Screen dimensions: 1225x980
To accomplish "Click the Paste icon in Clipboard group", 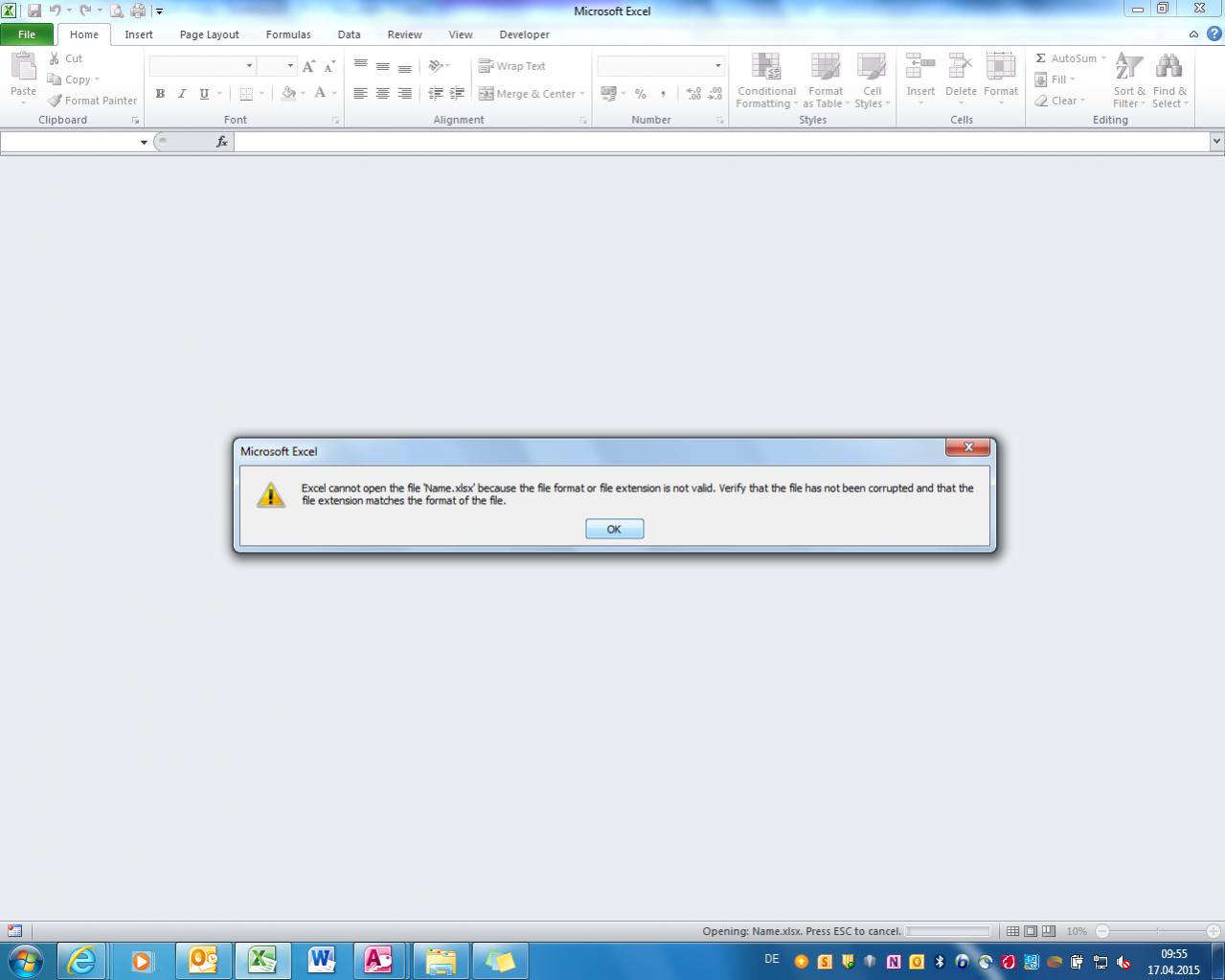I will [23, 67].
